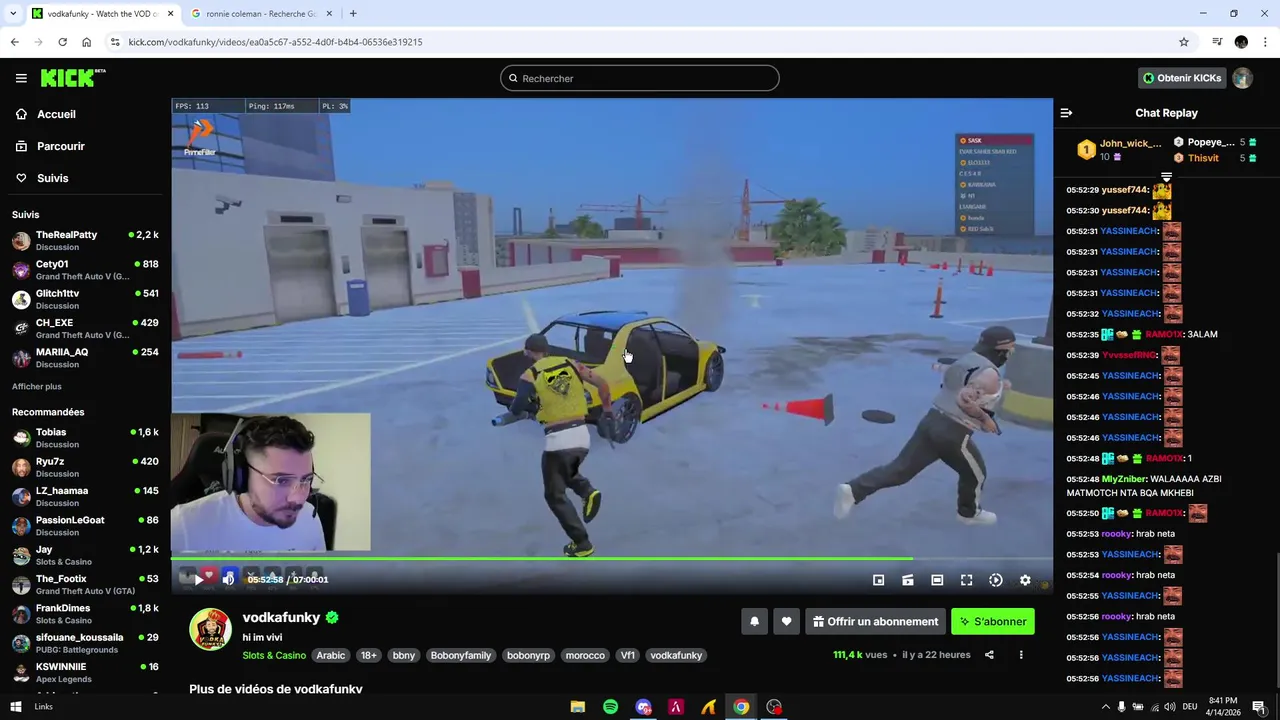Image resolution: width=1280 pixels, height=720 pixels.
Task: Click the KICK logo
Action: click(x=73, y=78)
